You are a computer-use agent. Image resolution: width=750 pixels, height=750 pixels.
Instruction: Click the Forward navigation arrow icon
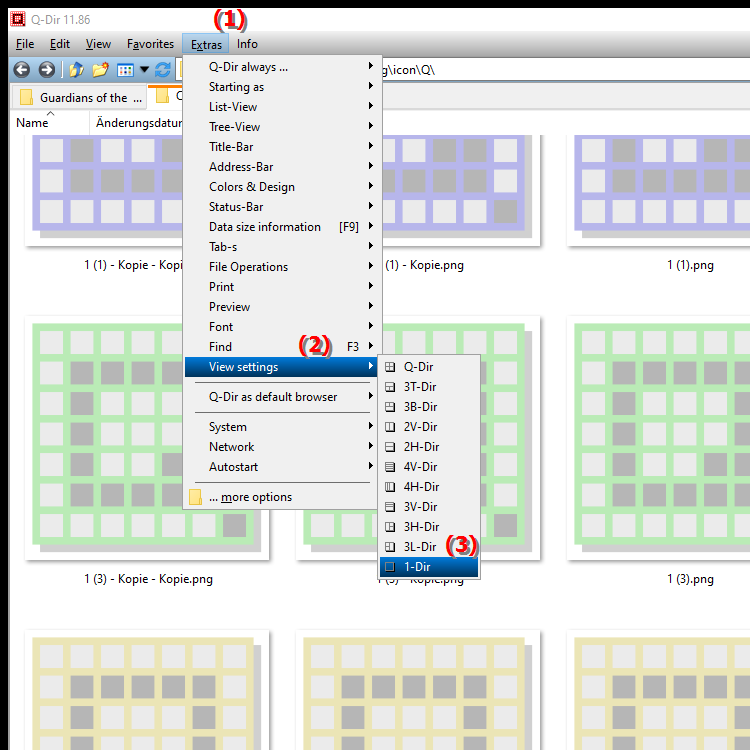tap(46, 70)
